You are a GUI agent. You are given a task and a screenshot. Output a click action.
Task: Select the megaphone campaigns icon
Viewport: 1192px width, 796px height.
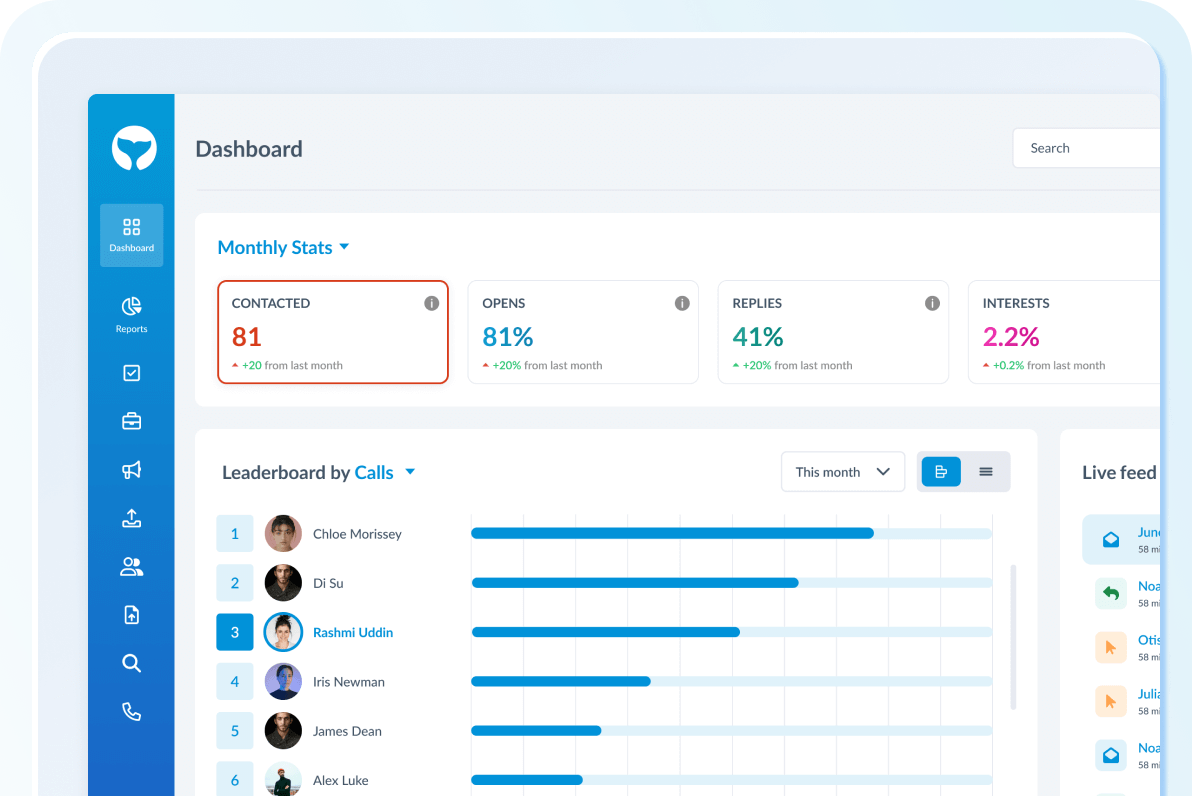click(x=131, y=470)
